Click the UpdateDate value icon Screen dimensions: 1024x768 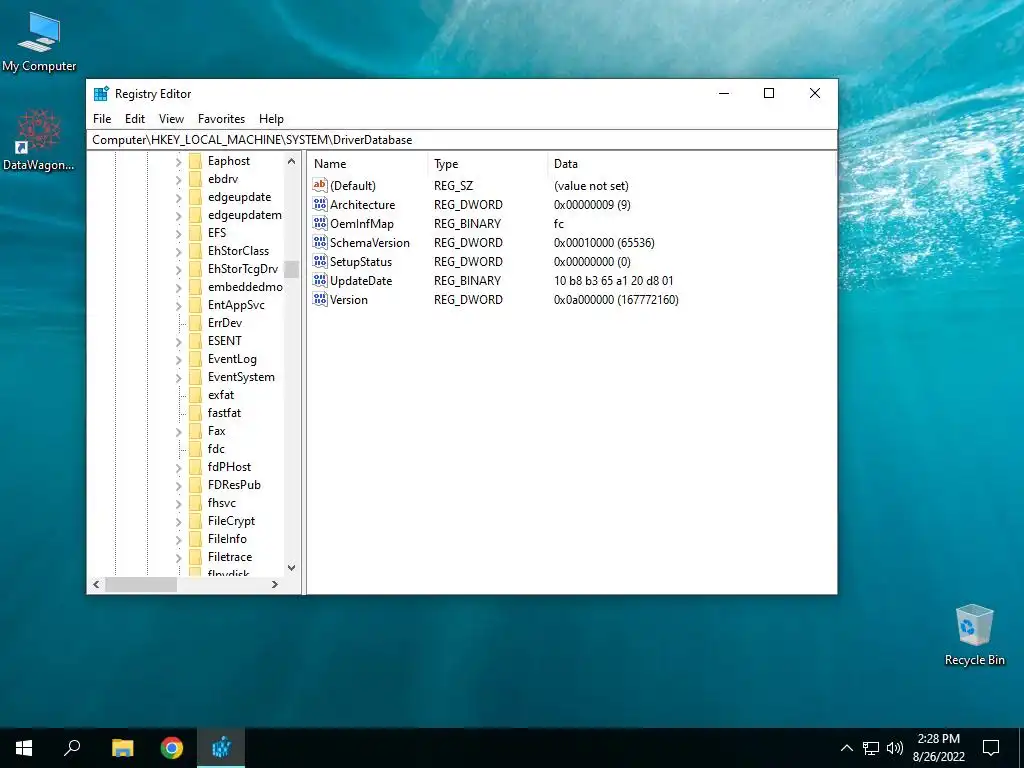(319, 280)
